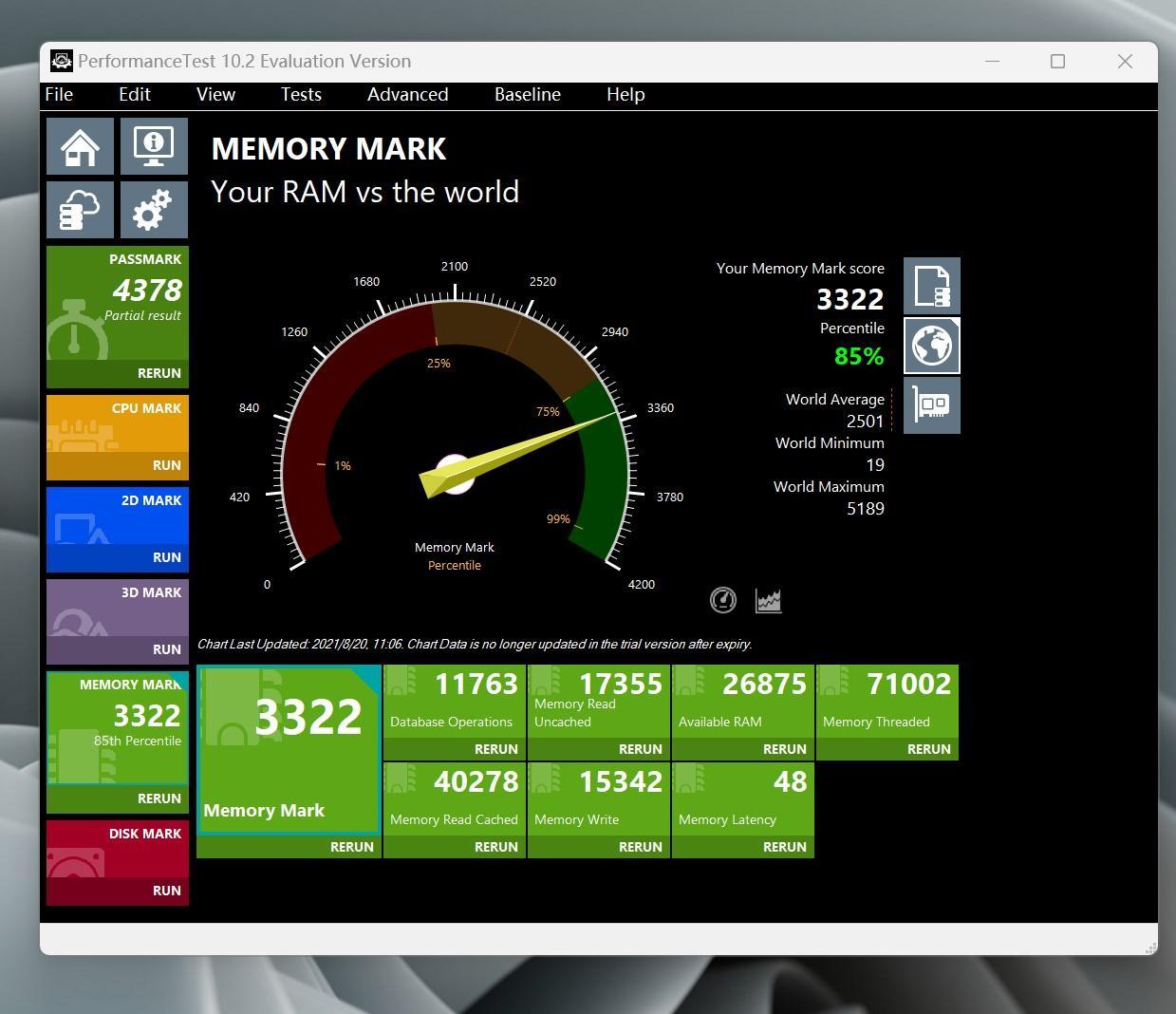Image resolution: width=1176 pixels, height=1014 pixels.
Task: Open the cloud baseline database icon
Action: [x=81, y=210]
